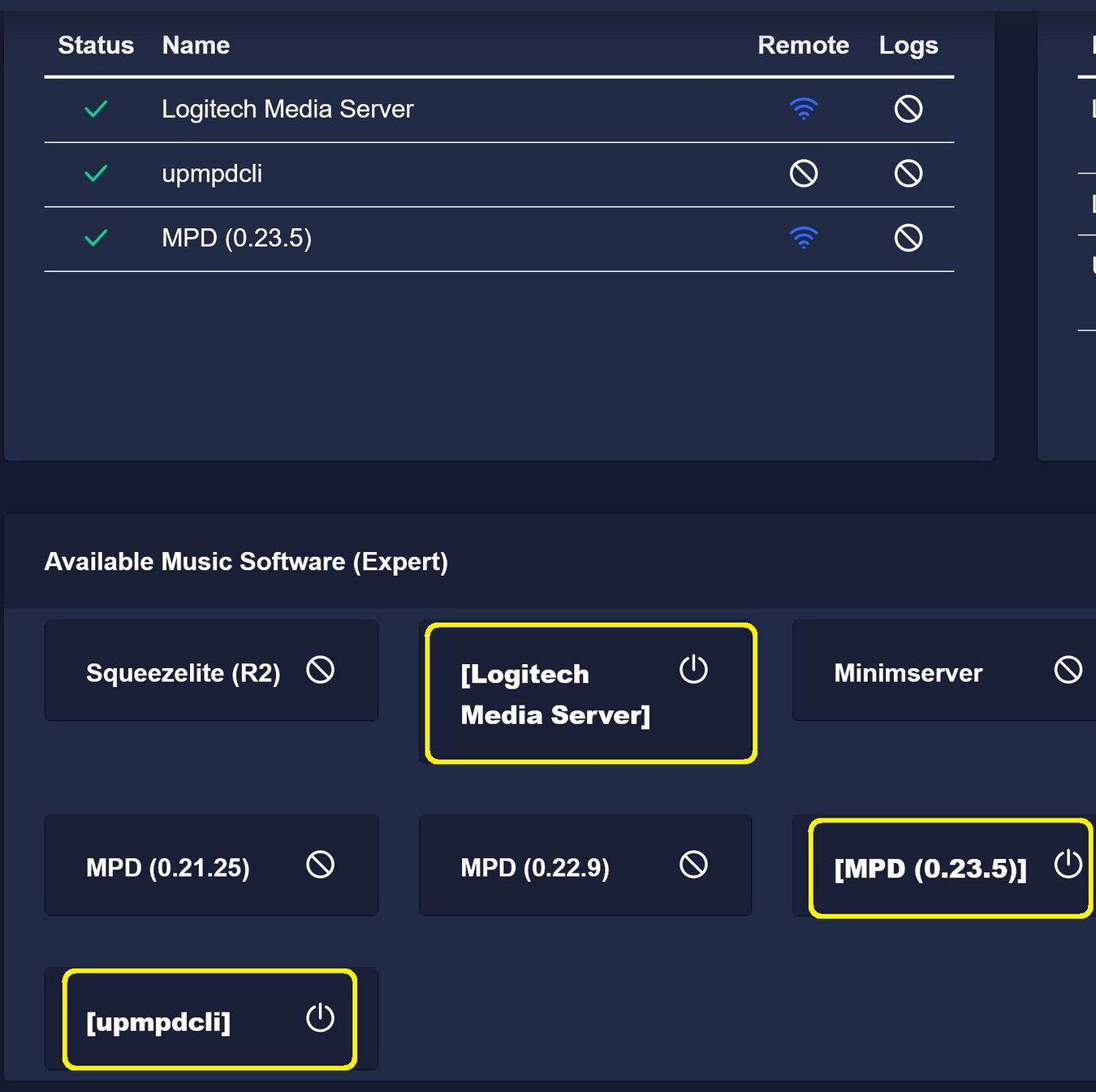Select the MPD (0.21.25) software card
The height and width of the screenshot is (1092, 1096).
coord(211,865)
